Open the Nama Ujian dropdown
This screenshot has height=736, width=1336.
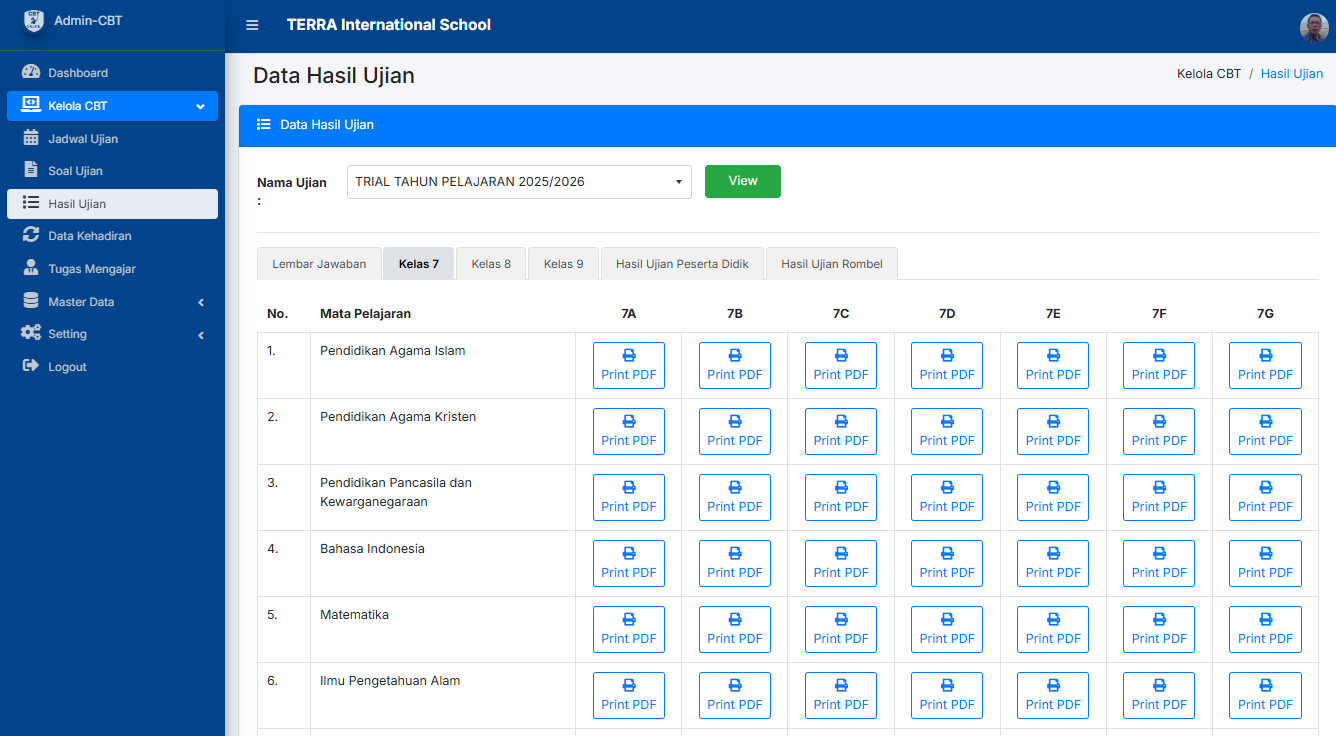(519, 182)
